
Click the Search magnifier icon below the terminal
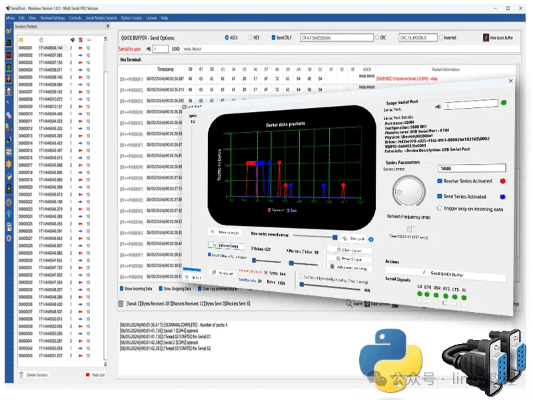[x=349, y=302]
